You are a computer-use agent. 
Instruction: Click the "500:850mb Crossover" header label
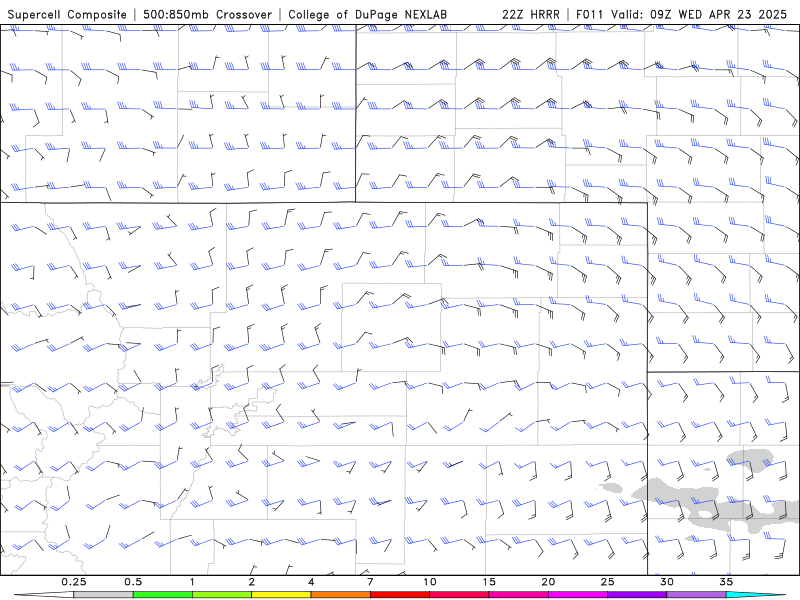click(208, 14)
